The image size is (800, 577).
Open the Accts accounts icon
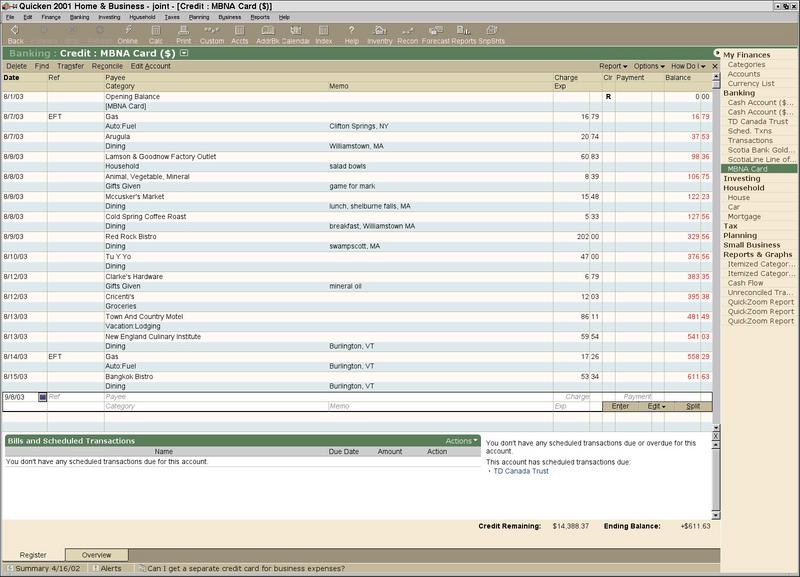click(239, 34)
